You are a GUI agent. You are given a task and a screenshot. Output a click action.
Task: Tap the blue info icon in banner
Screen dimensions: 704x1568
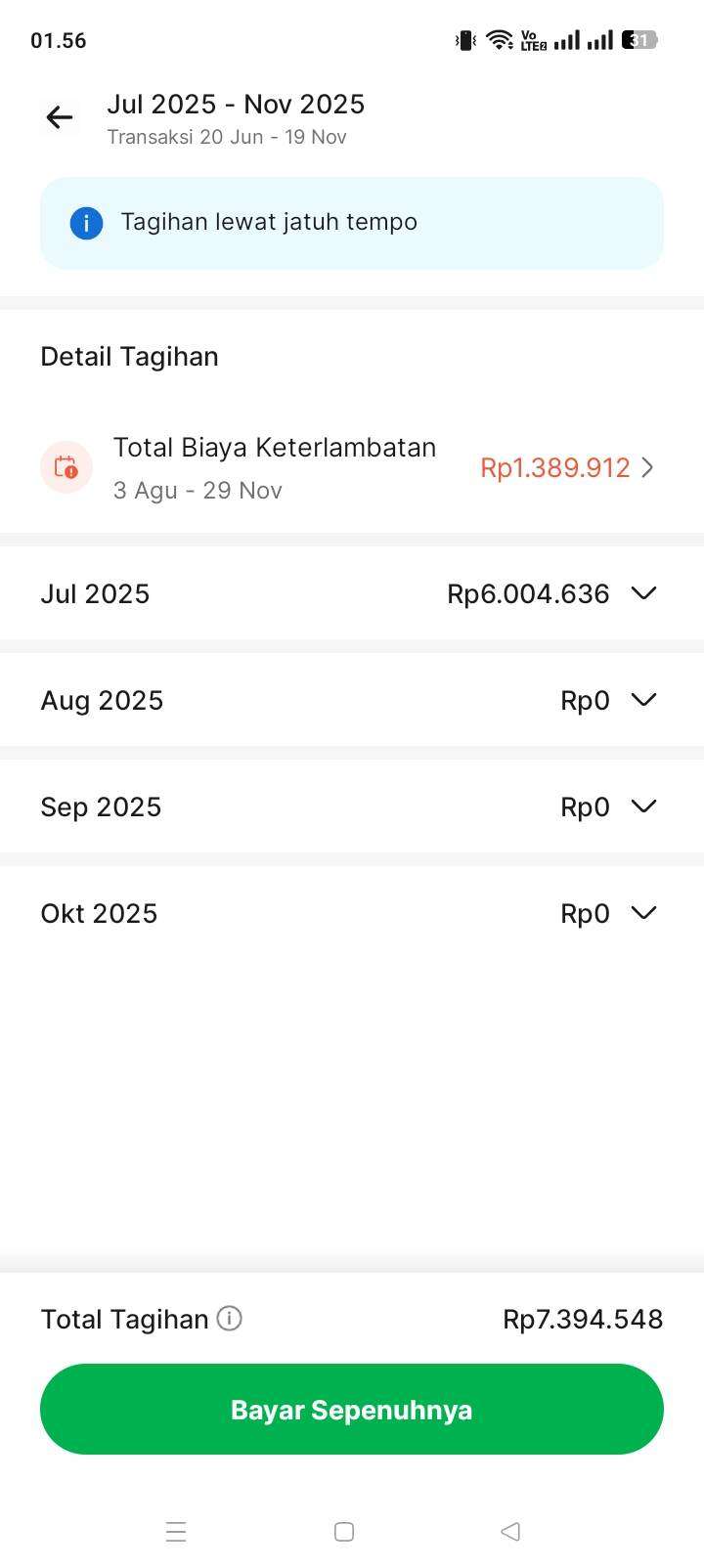[x=86, y=223]
